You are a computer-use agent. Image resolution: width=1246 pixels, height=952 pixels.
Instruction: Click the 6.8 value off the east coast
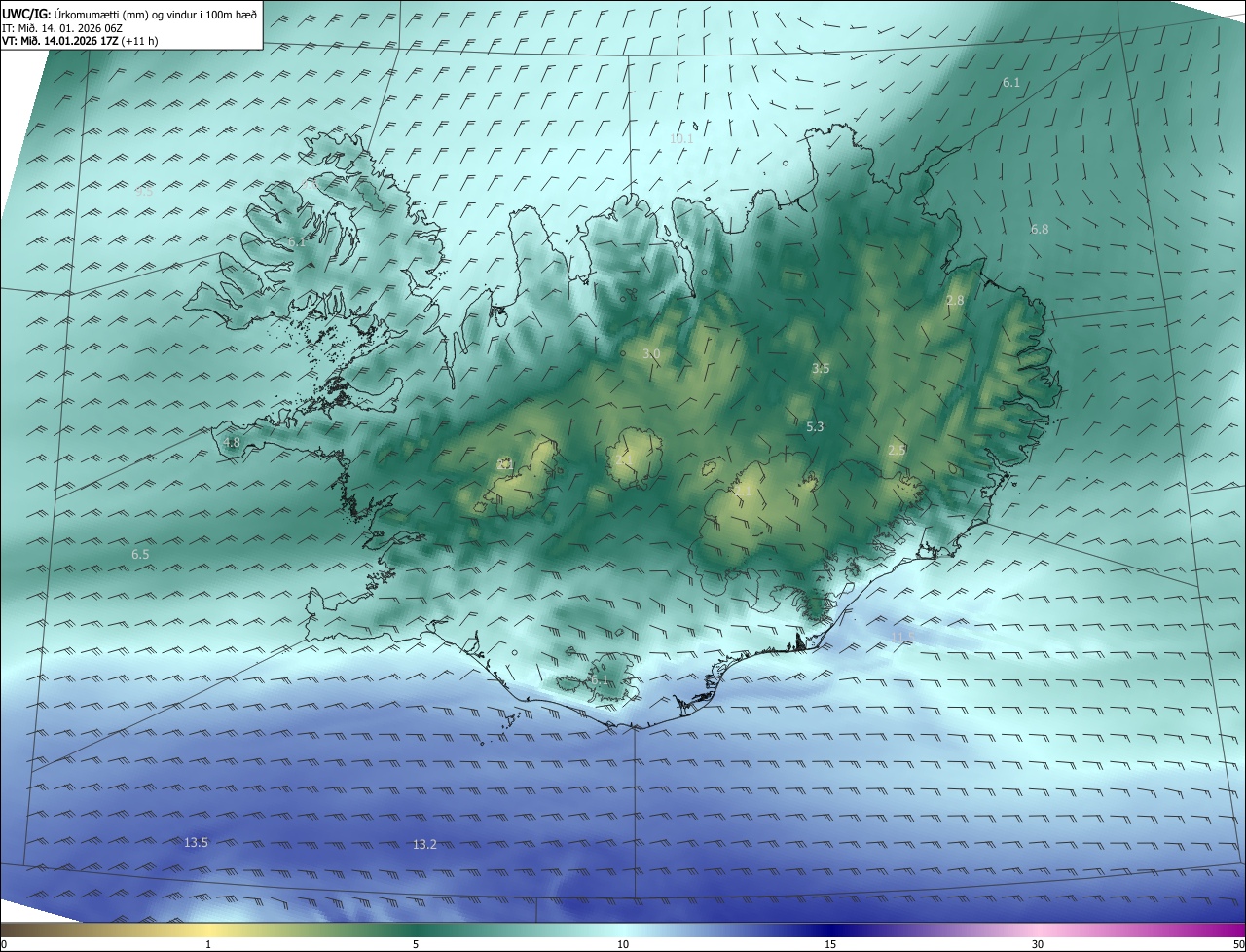pyautogui.click(x=1040, y=229)
